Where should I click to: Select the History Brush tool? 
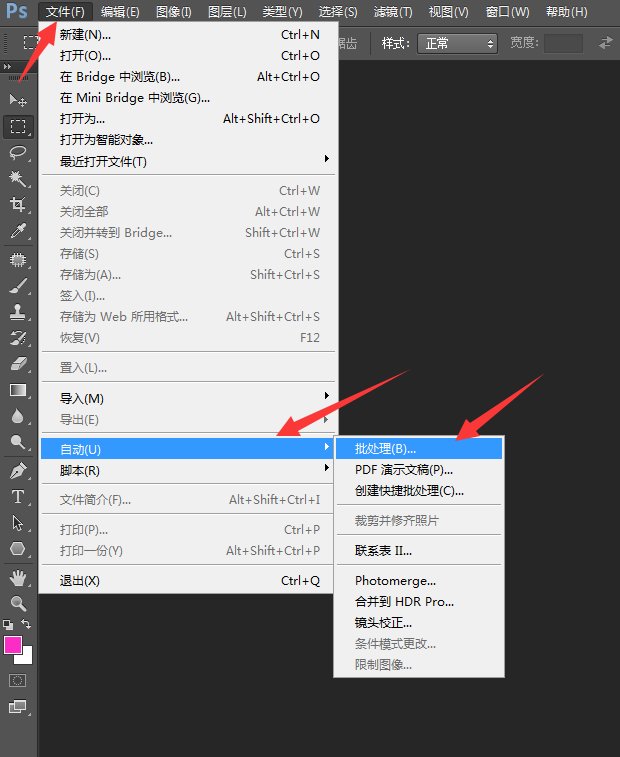coord(18,338)
